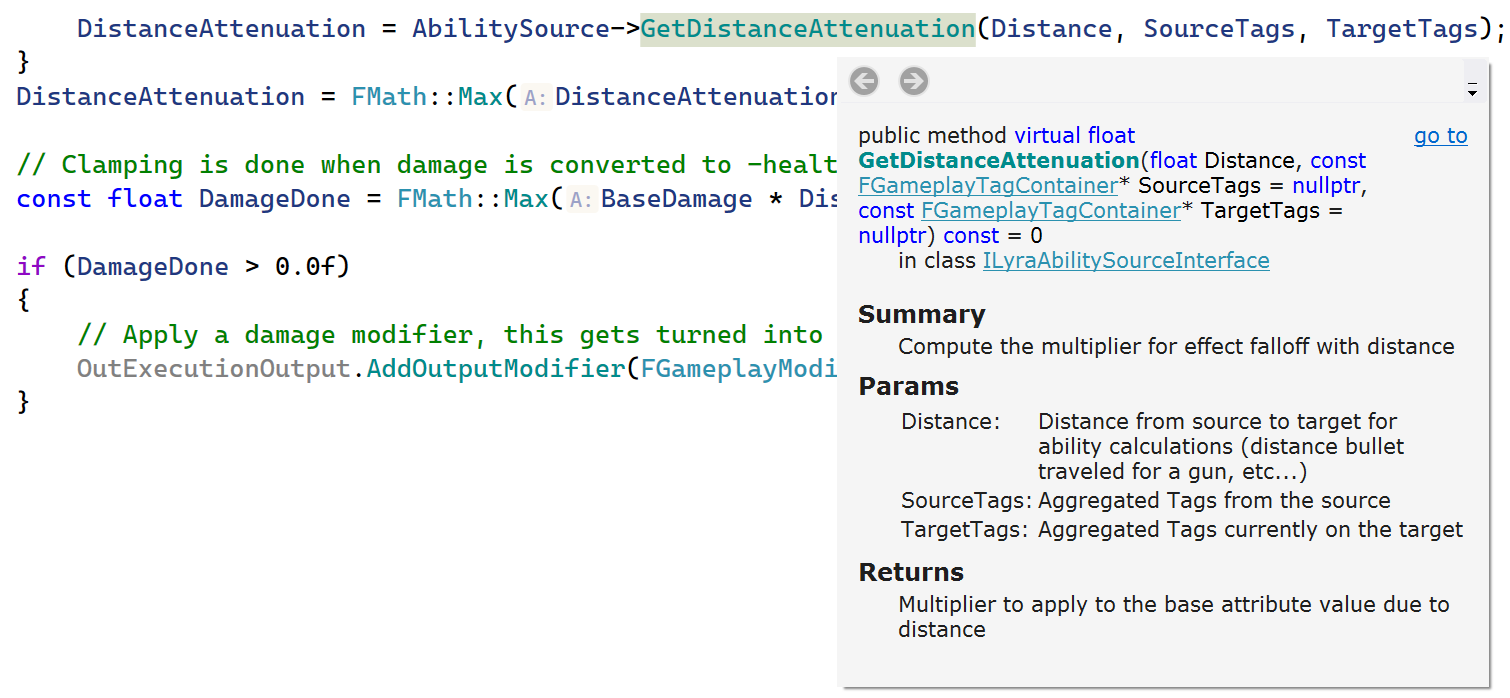
Task: Click the bold GetDistanceAttenuation name in the popup
Action: (x=997, y=160)
